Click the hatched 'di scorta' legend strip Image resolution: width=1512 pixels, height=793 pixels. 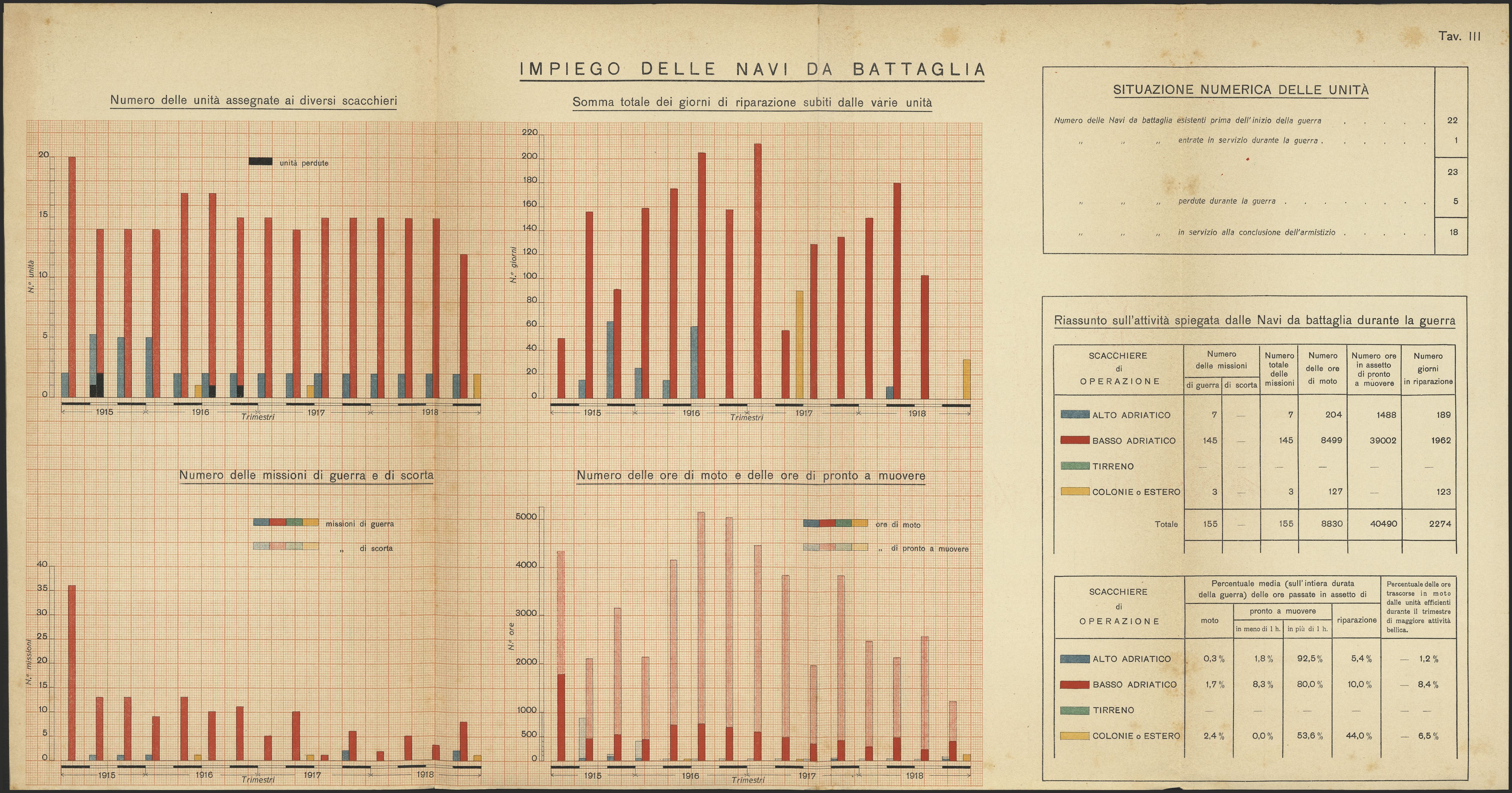286,547
